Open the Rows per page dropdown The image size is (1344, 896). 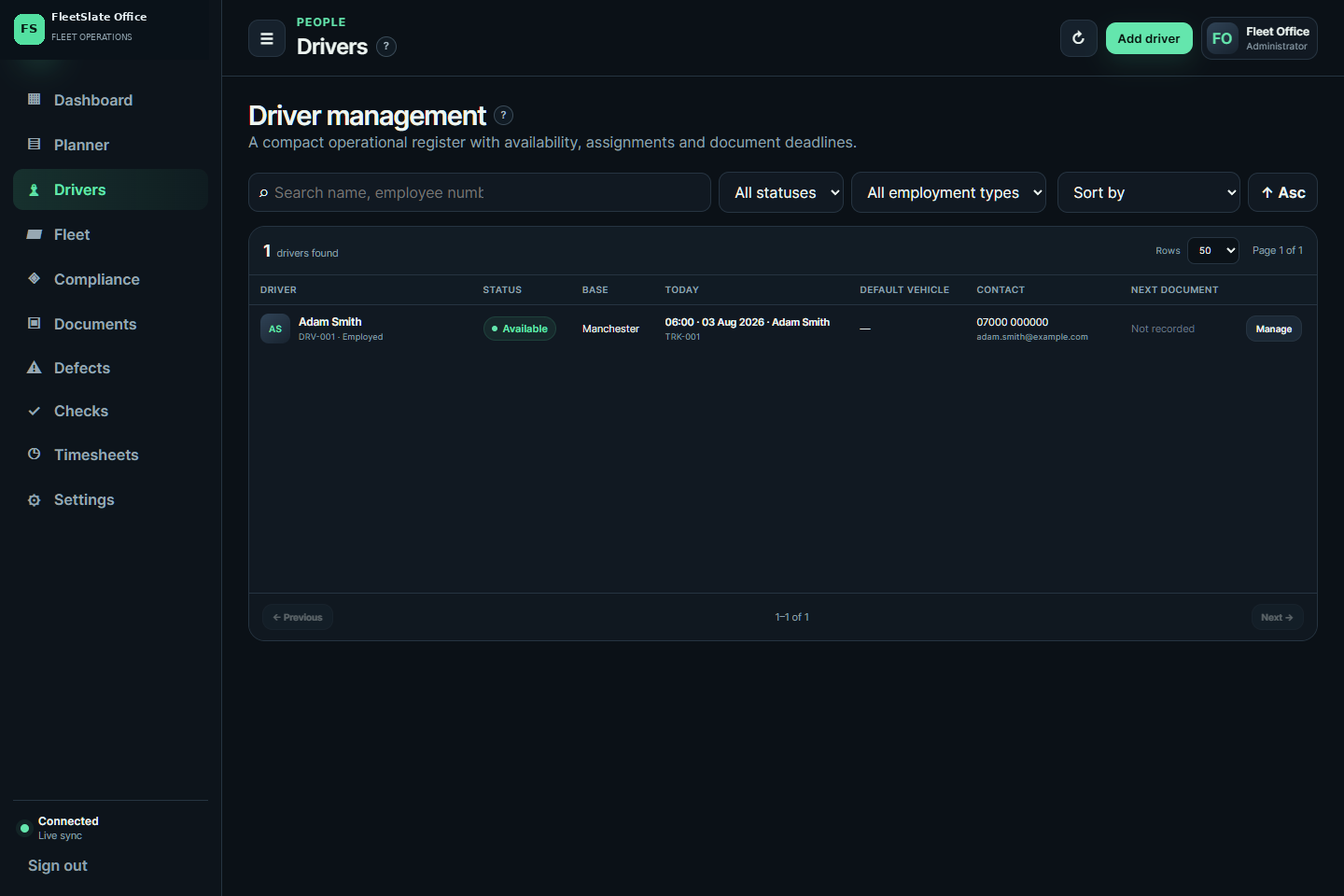coord(1213,250)
